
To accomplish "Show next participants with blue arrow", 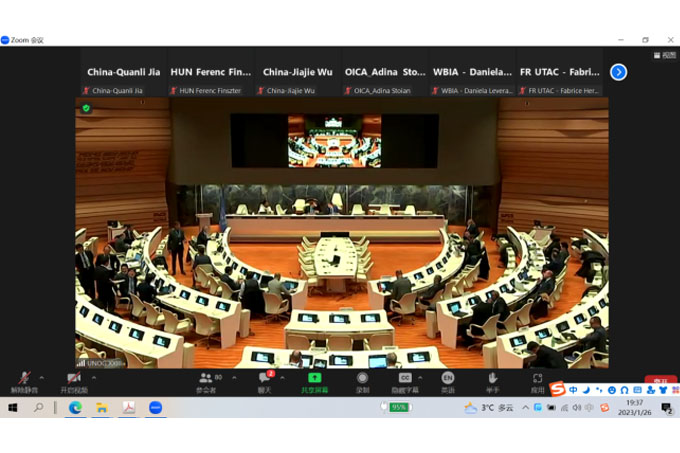I will click(618, 72).
